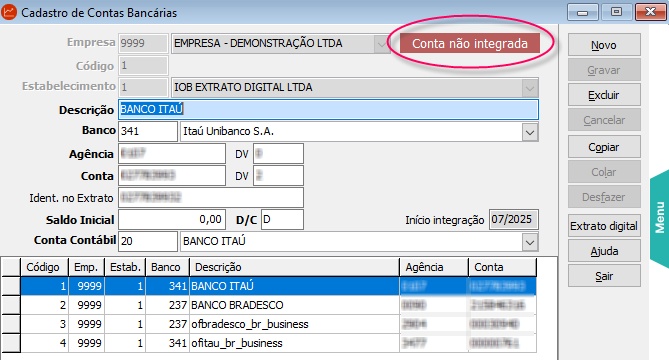The width and height of the screenshot is (669, 360).
Task: Click the Cancelar button
Action: tap(604, 120)
